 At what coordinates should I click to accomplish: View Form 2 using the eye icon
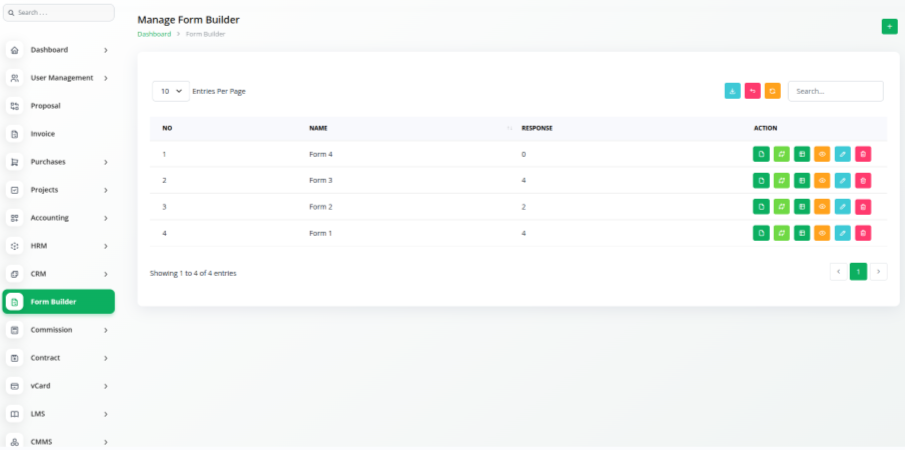click(822, 206)
